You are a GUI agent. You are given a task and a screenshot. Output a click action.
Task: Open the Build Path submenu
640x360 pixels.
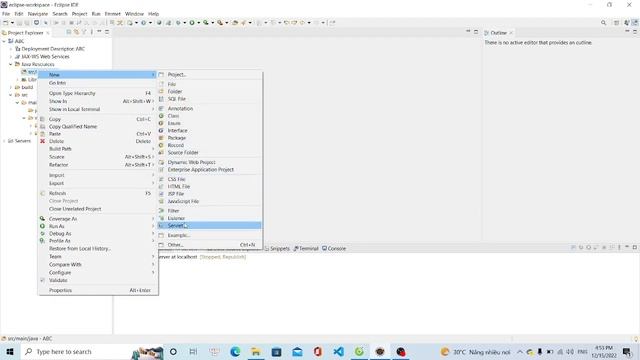(98, 149)
